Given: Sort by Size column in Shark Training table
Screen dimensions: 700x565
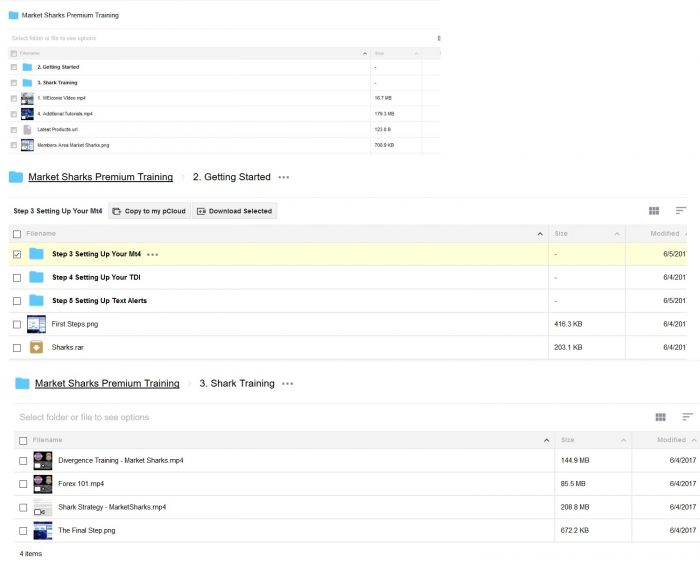Looking at the screenshot, I should (x=567, y=440).
